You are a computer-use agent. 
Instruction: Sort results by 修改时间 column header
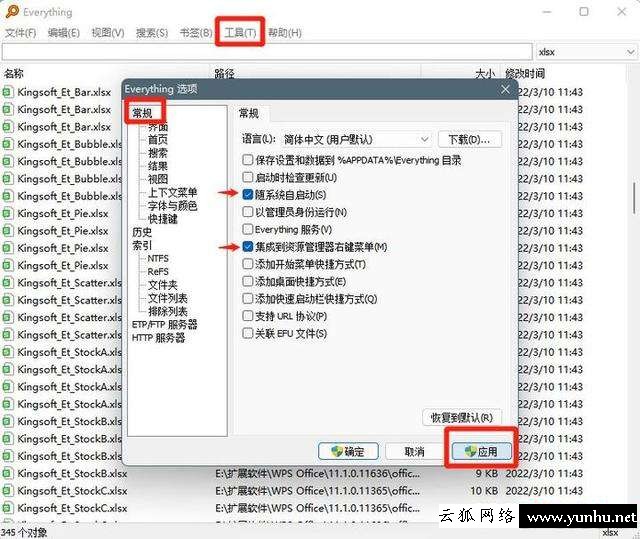click(x=525, y=73)
